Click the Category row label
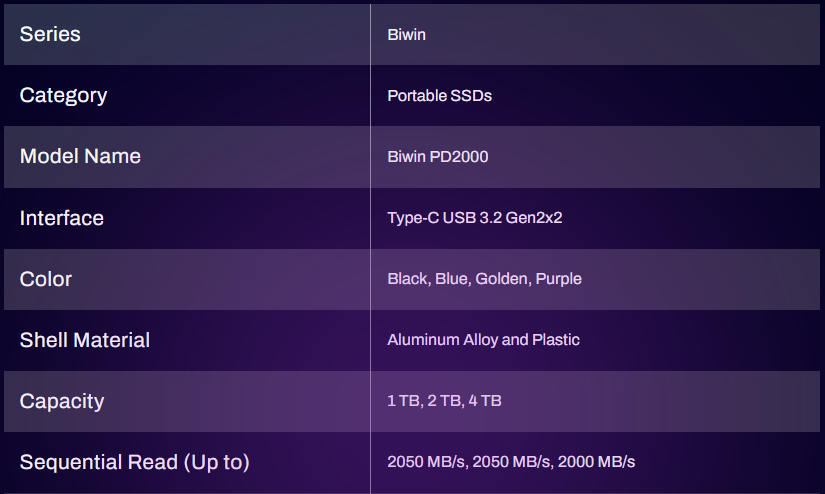This screenshot has height=494, width=825. (63, 95)
